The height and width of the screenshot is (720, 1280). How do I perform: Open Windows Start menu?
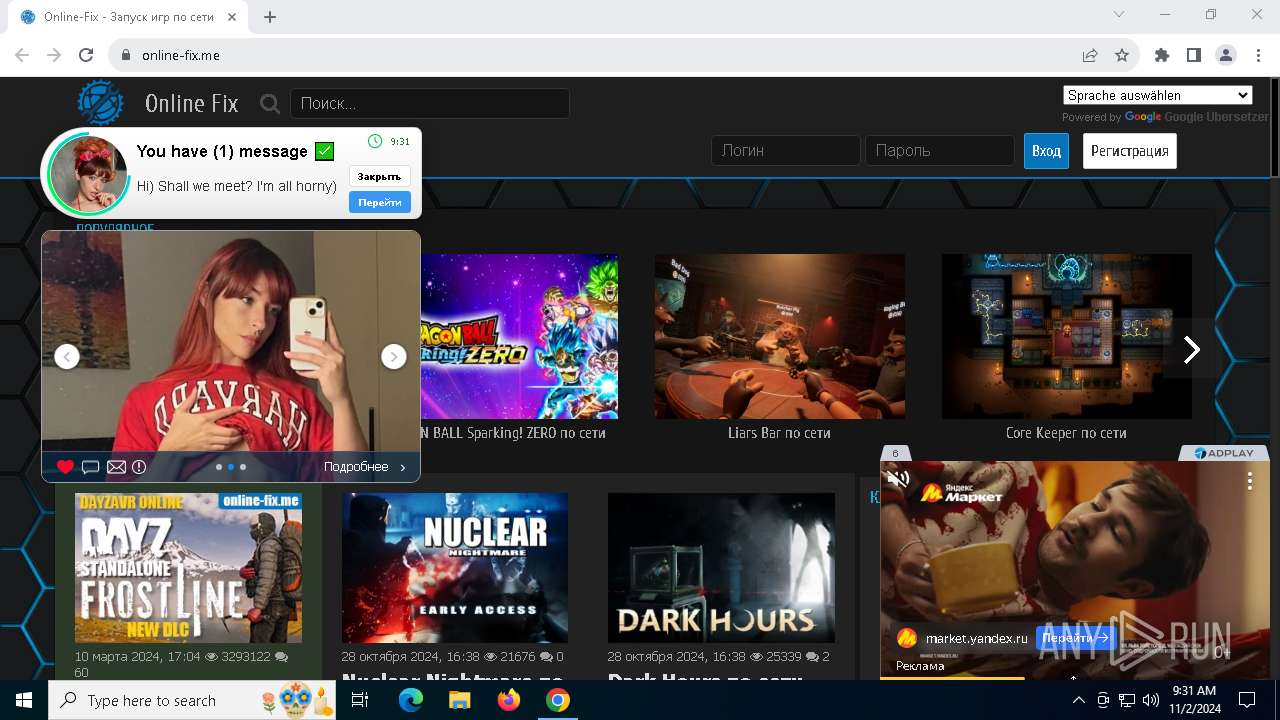point(24,700)
